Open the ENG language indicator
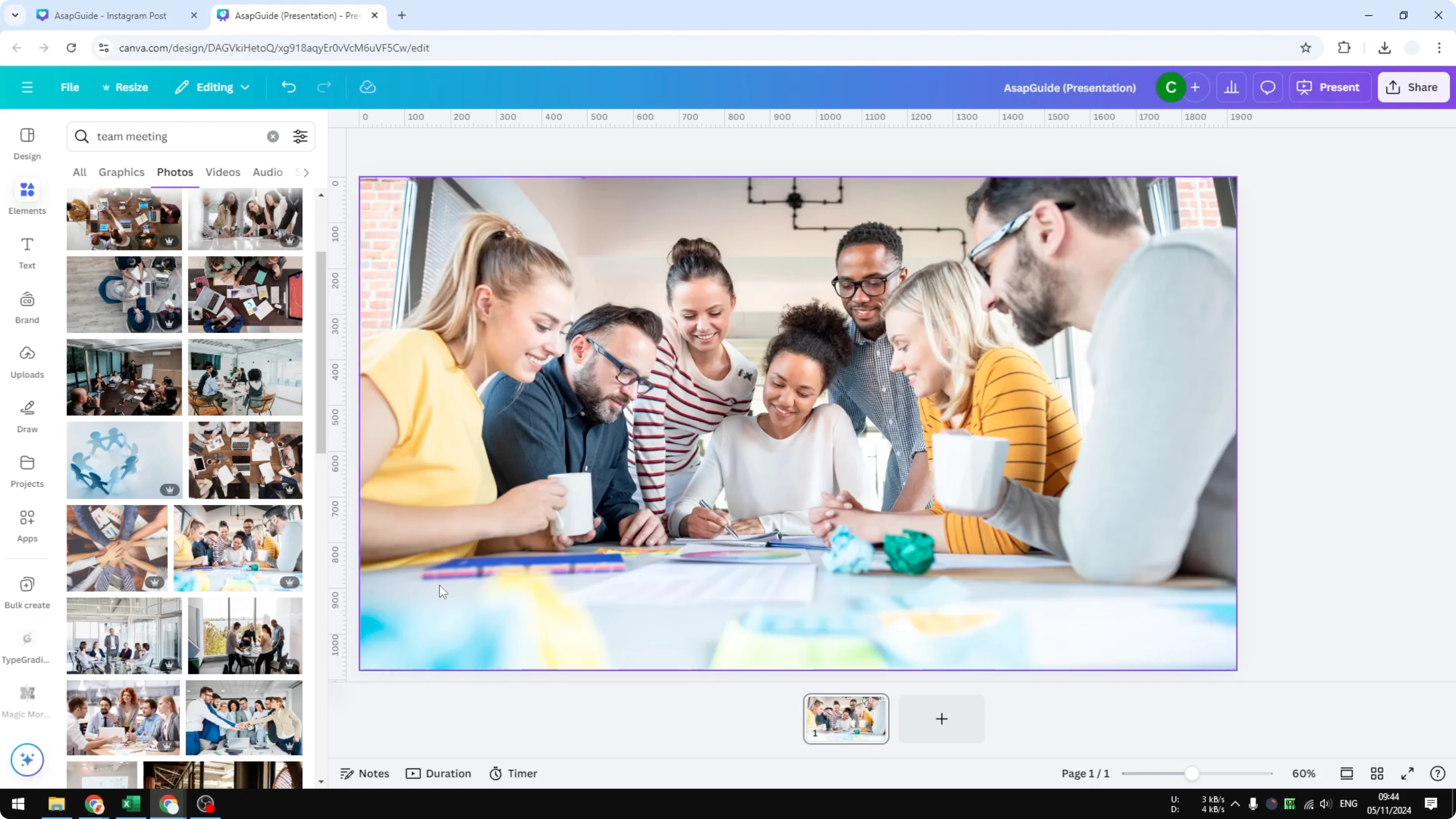The image size is (1456, 819). pyautogui.click(x=1348, y=804)
